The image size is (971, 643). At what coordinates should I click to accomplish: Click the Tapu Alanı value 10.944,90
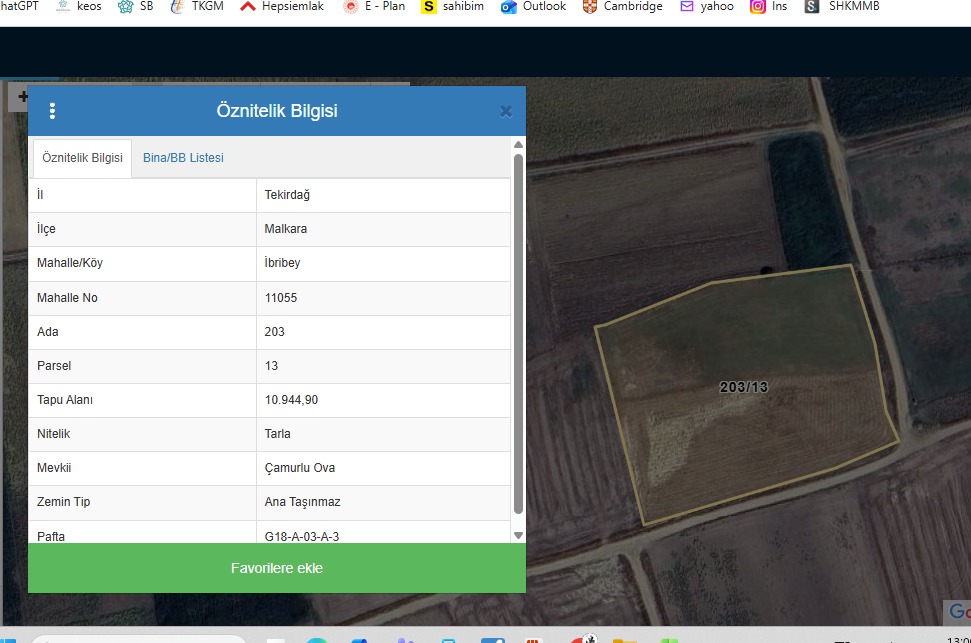(291, 400)
